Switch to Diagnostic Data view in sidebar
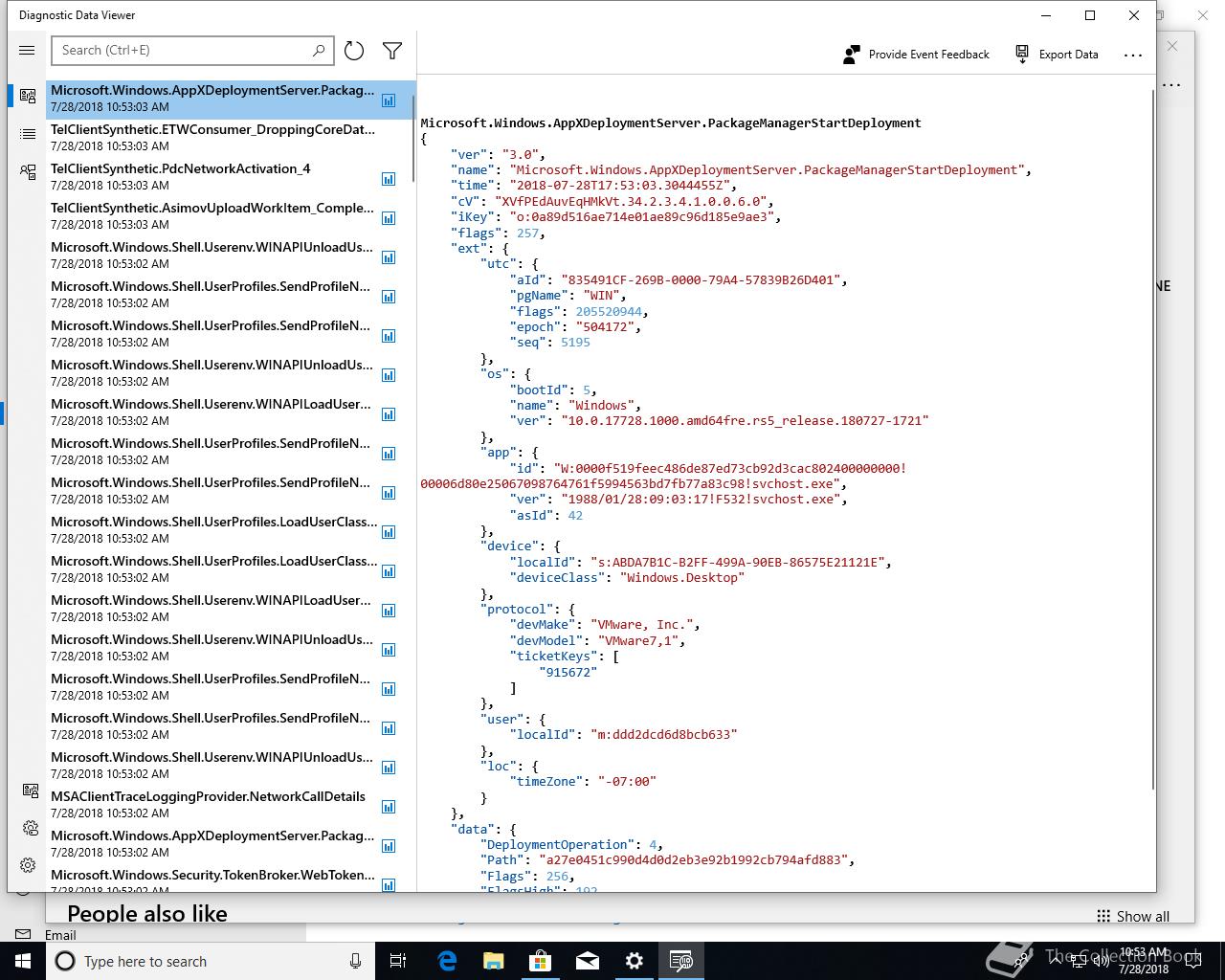This screenshot has height=980, width=1225. tap(28, 95)
